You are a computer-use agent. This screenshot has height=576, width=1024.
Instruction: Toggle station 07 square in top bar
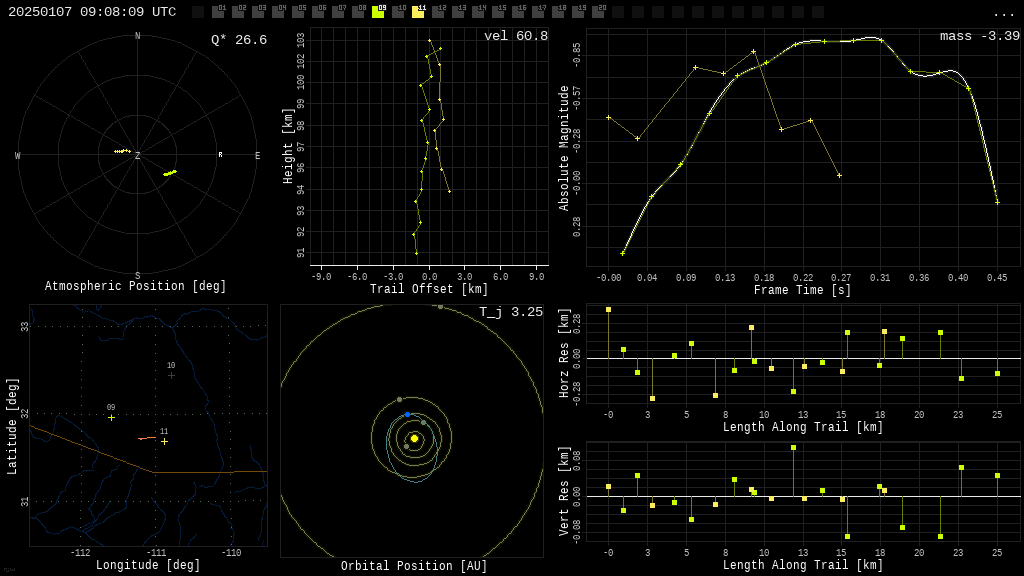338,12
